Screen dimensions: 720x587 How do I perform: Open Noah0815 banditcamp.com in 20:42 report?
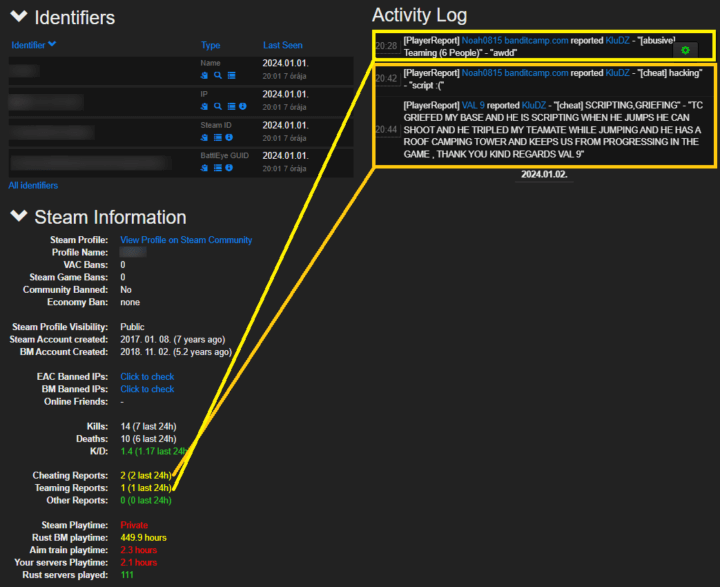coord(515,73)
